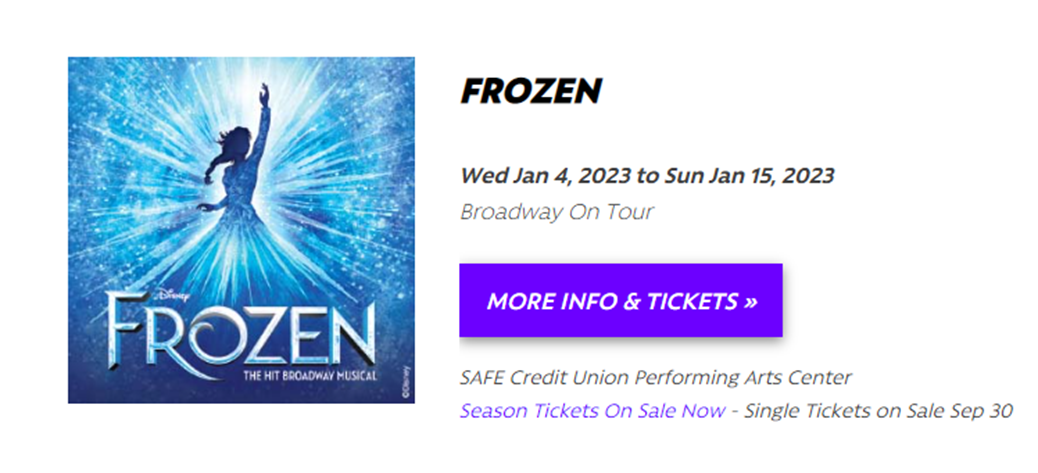Click the 'Sep 30' on-sale date
This screenshot has width=1038, height=473.
[x=984, y=410]
